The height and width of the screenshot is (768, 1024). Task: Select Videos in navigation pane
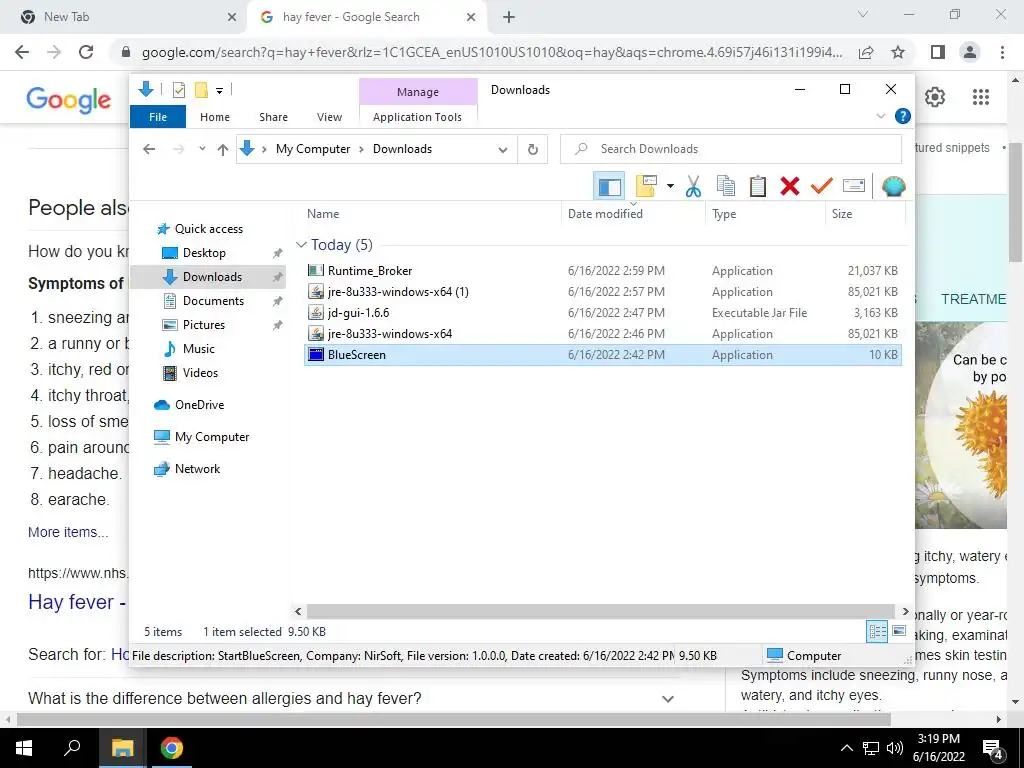pos(200,373)
